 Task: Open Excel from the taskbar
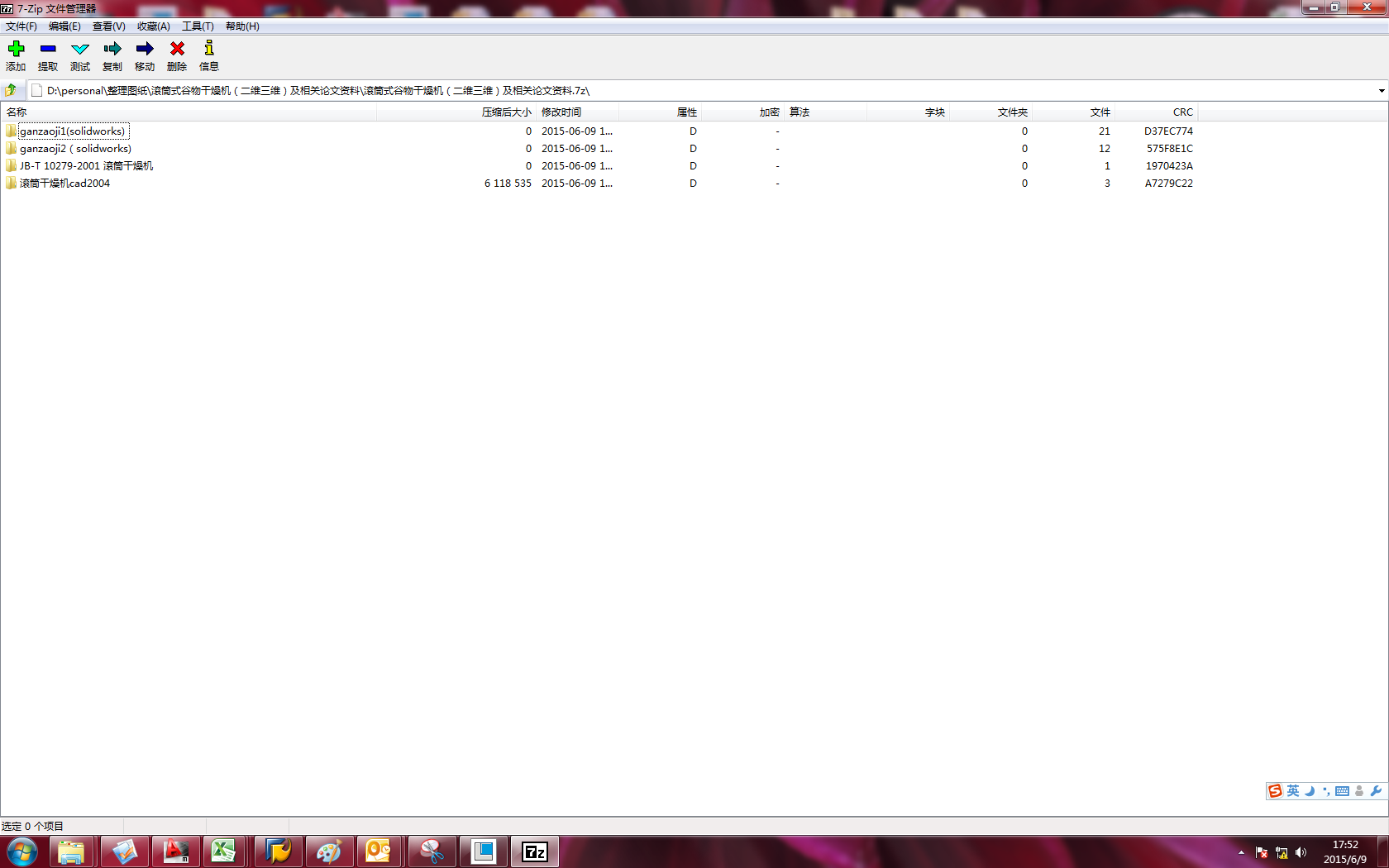point(223,851)
